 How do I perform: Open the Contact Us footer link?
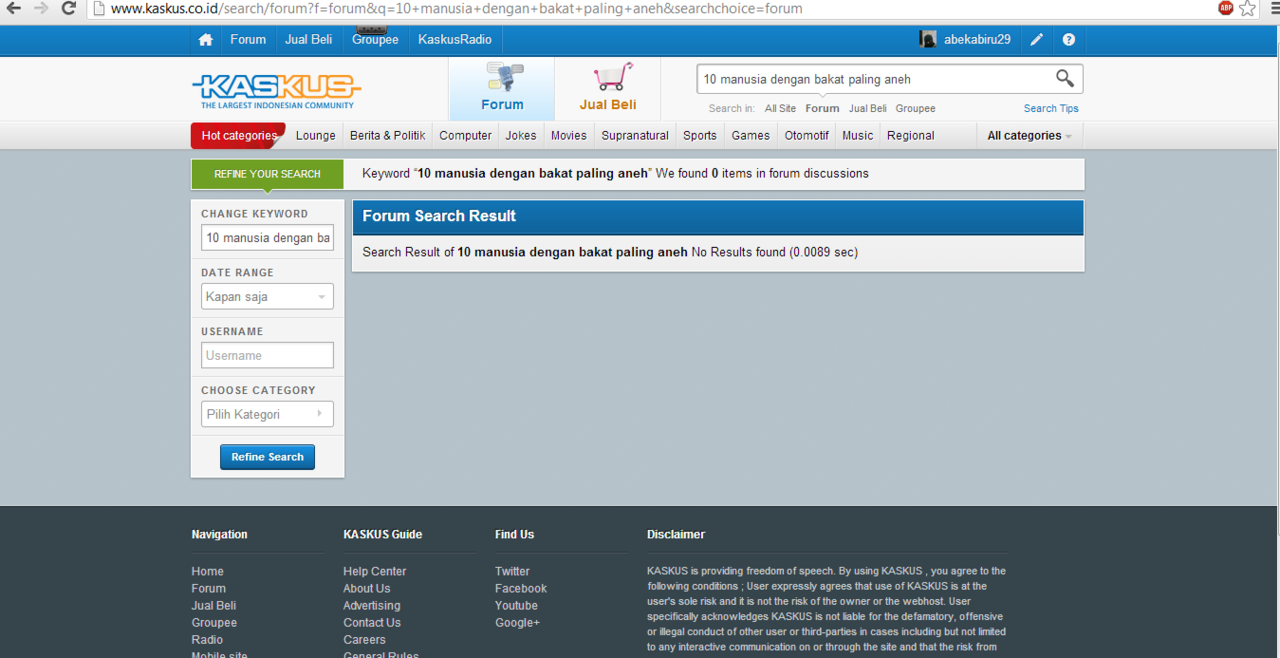pyautogui.click(x=372, y=623)
